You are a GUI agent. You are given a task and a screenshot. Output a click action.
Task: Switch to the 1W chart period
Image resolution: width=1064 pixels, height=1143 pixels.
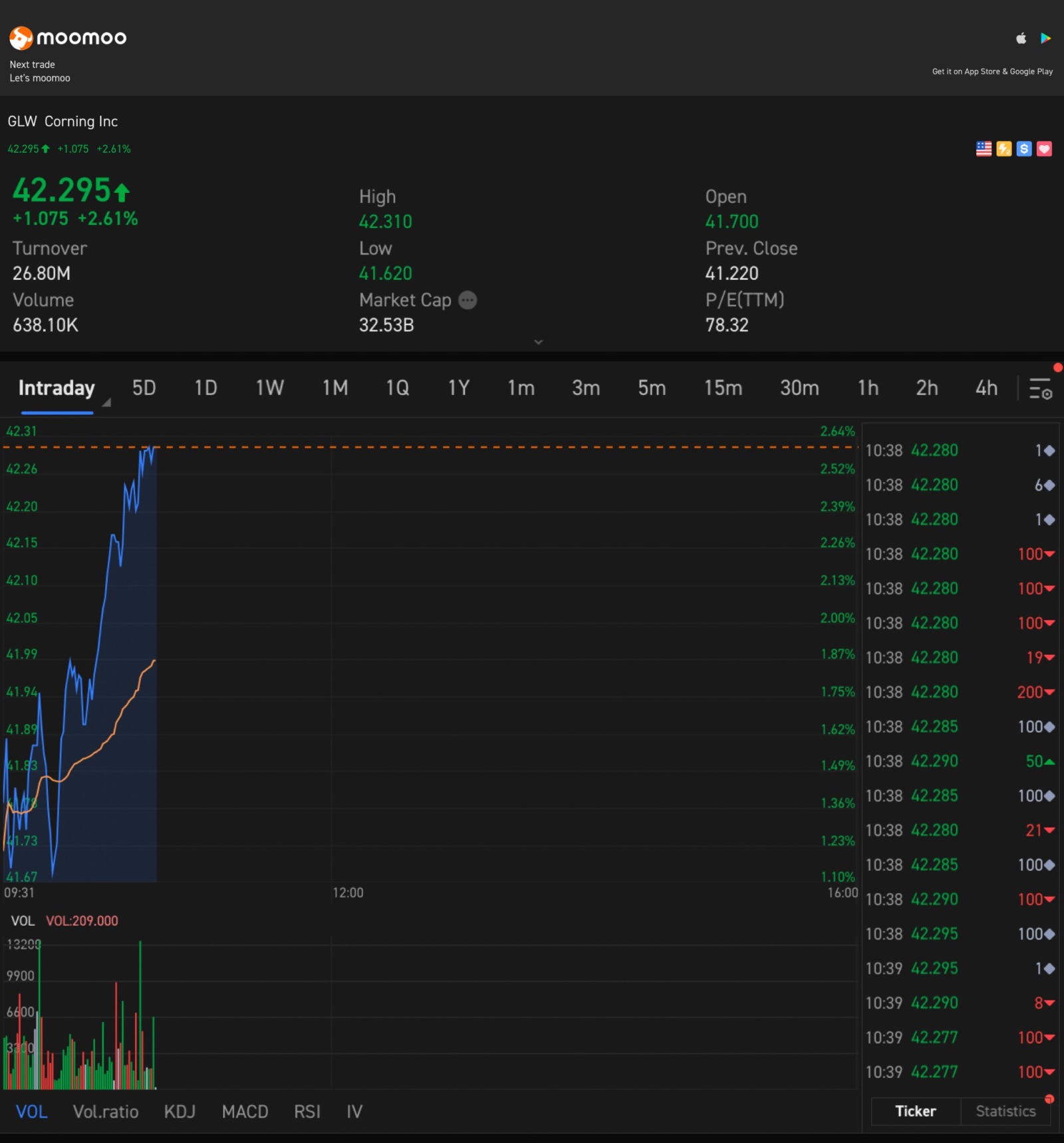click(270, 388)
